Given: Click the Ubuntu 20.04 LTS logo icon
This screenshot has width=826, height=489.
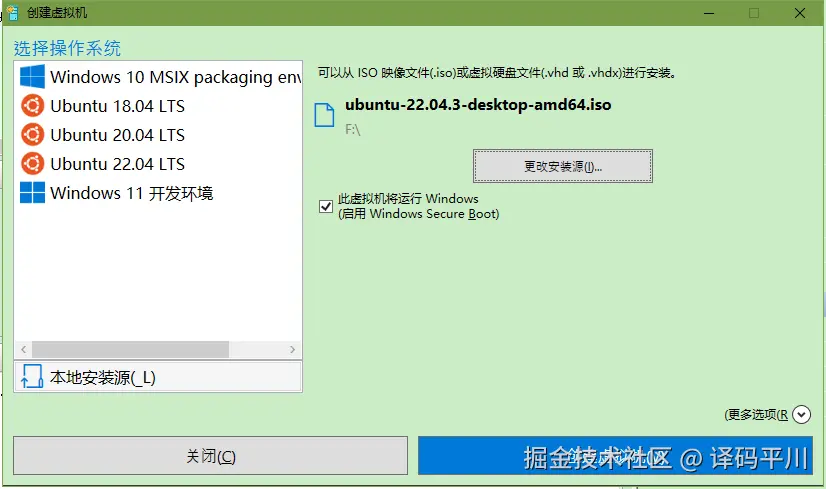Looking at the screenshot, I should tap(32, 134).
